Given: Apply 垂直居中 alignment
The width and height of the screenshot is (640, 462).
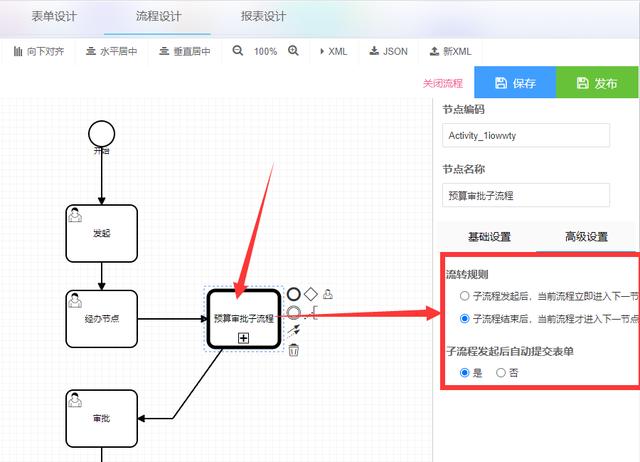Looking at the screenshot, I should coord(184,51).
